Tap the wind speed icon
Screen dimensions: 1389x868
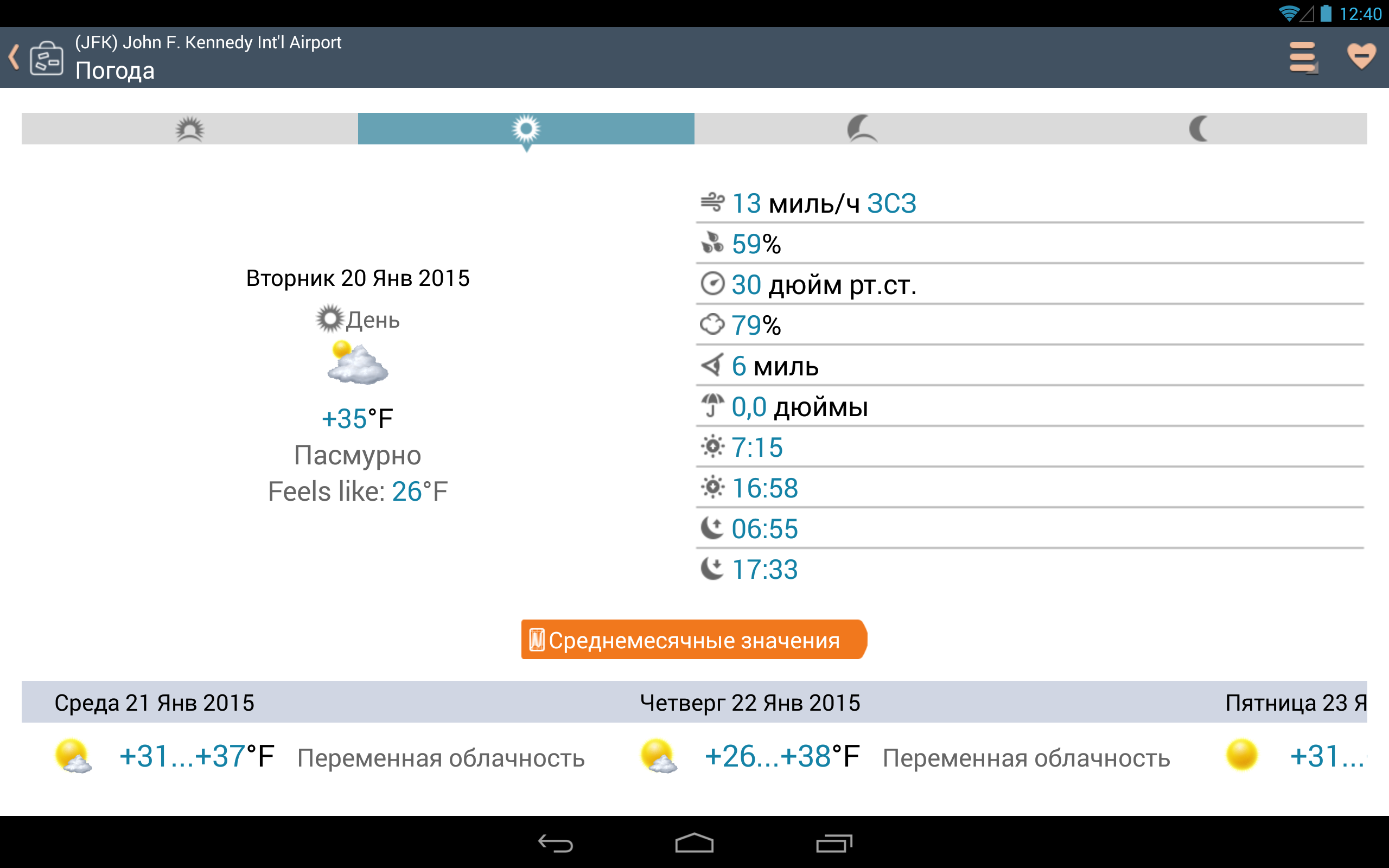point(712,203)
